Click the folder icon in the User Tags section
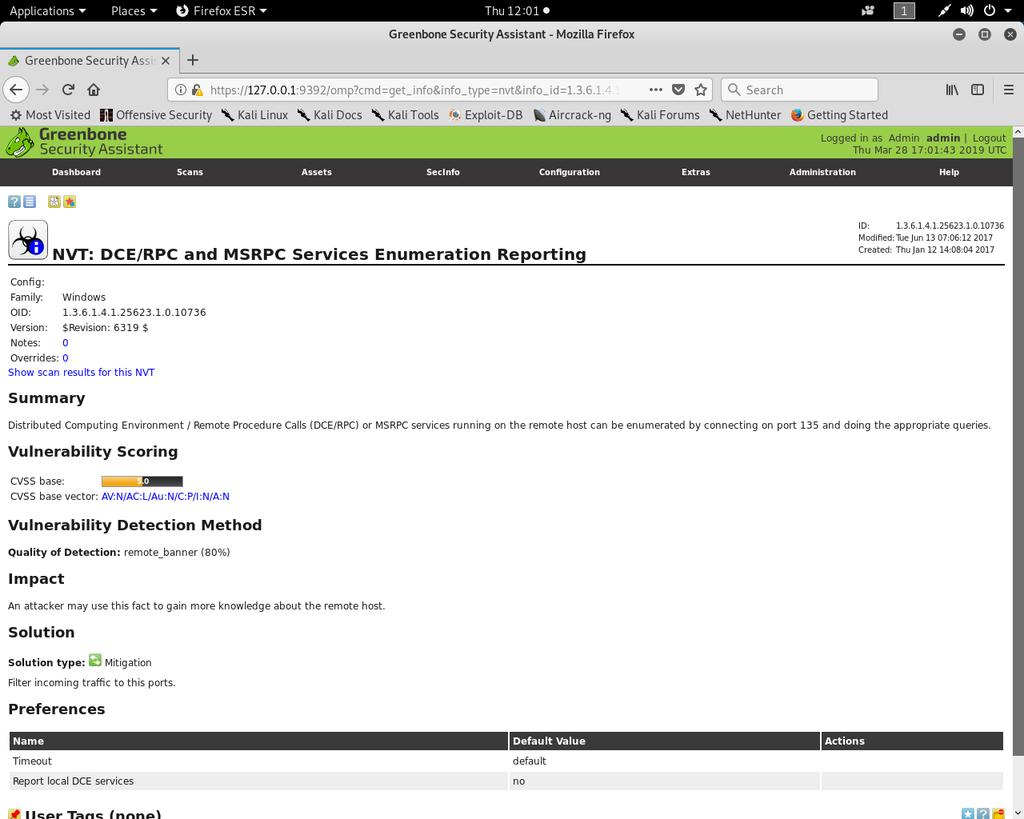The width and height of the screenshot is (1024, 819). click(x=998, y=814)
